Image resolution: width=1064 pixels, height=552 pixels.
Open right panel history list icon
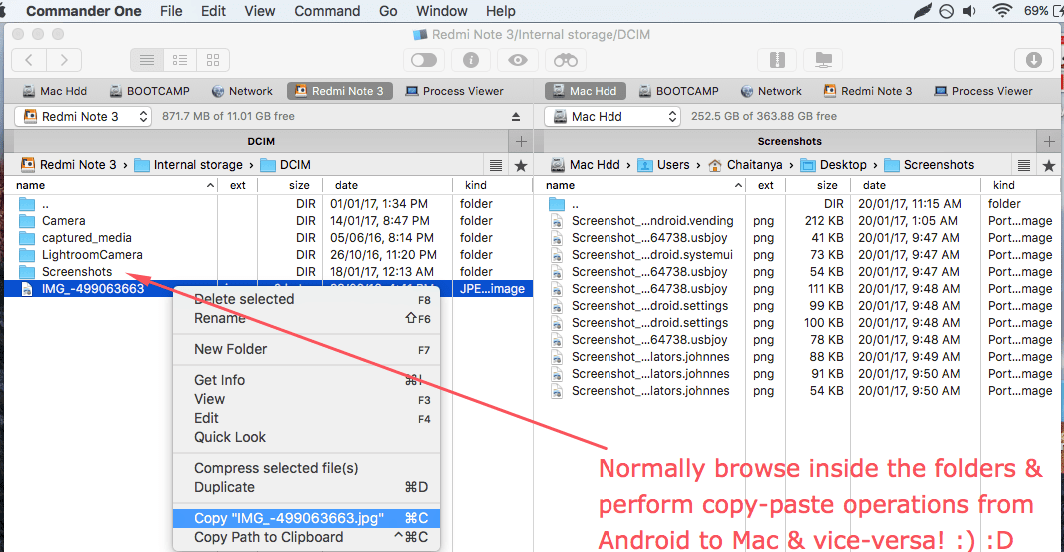tap(1024, 165)
